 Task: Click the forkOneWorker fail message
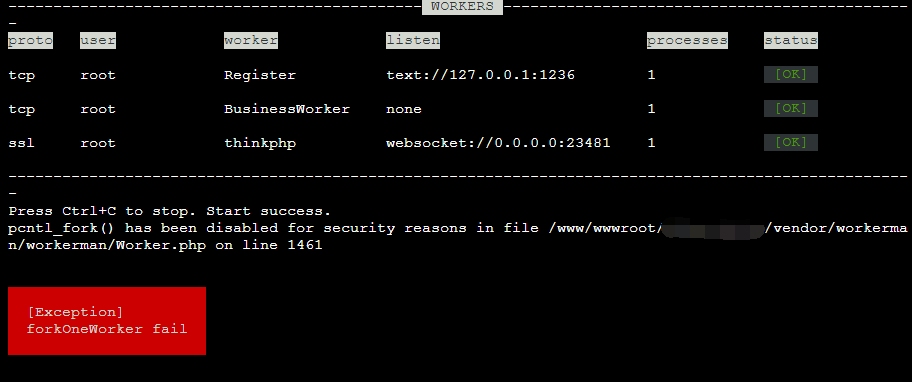[107, 329]
